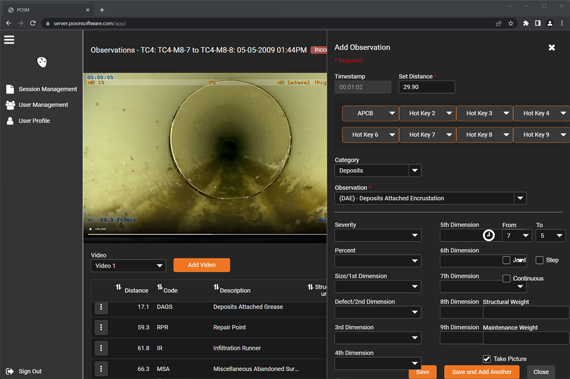The width and height of the screenshot is (570, 379).
Task: Enable the Continuous checkbox
Action: tap(506, 279)
